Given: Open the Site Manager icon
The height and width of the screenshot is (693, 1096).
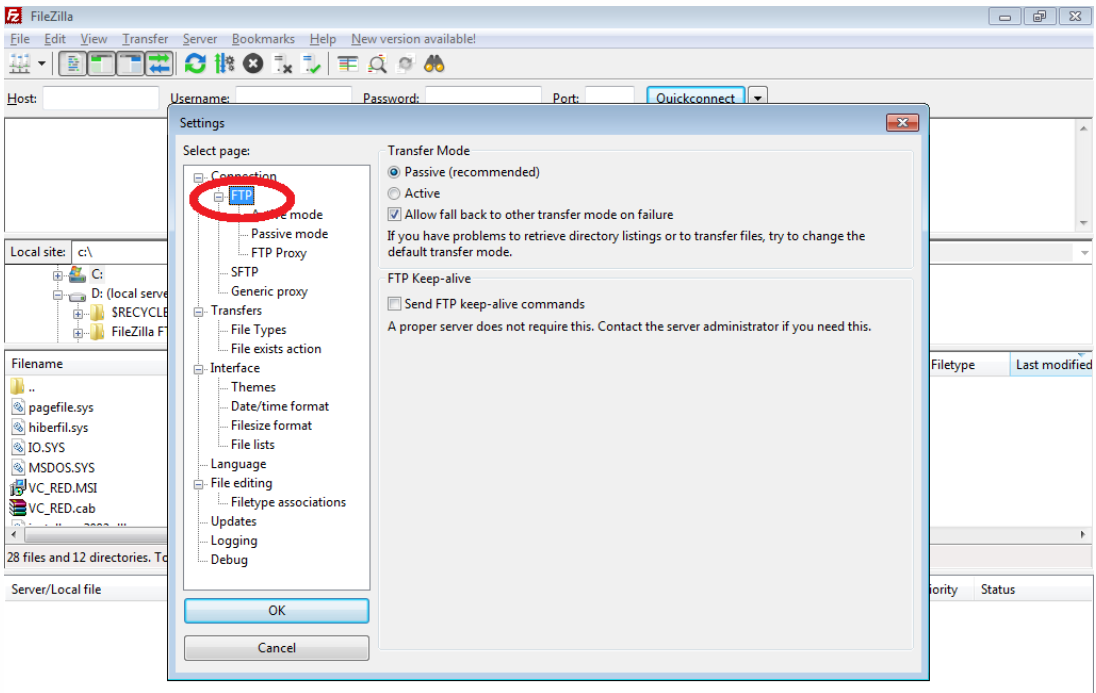Looking at the screenshot, I should tap(20, 64).
